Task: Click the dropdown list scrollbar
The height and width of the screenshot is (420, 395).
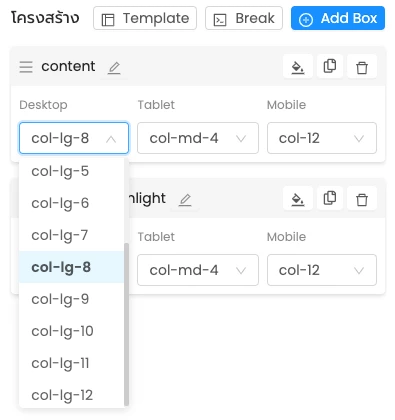Action: click(126, 324)
